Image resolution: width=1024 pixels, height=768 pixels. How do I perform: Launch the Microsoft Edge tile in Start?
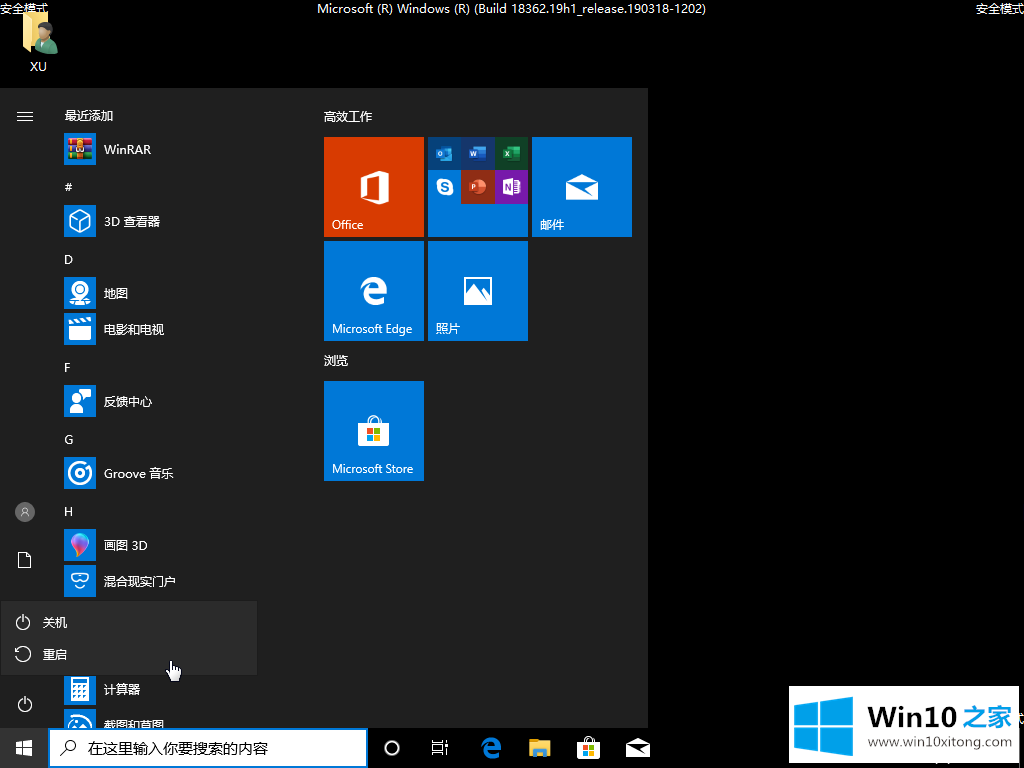374,291
